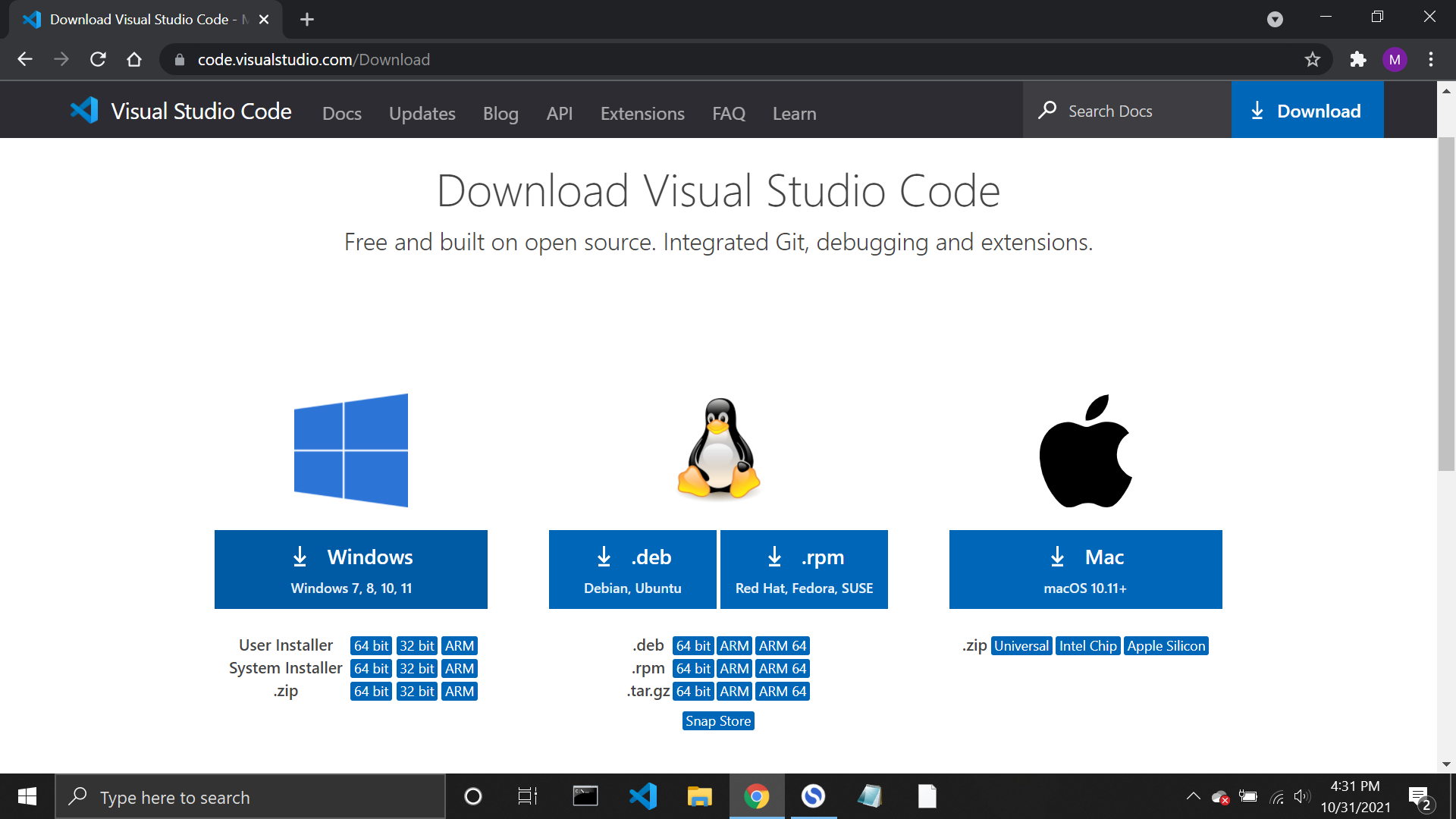Viewport: 1456px width, 819px height.
Task: Click the Search Docs input field
Action: pyautogui.click(x=1127, y=111)
